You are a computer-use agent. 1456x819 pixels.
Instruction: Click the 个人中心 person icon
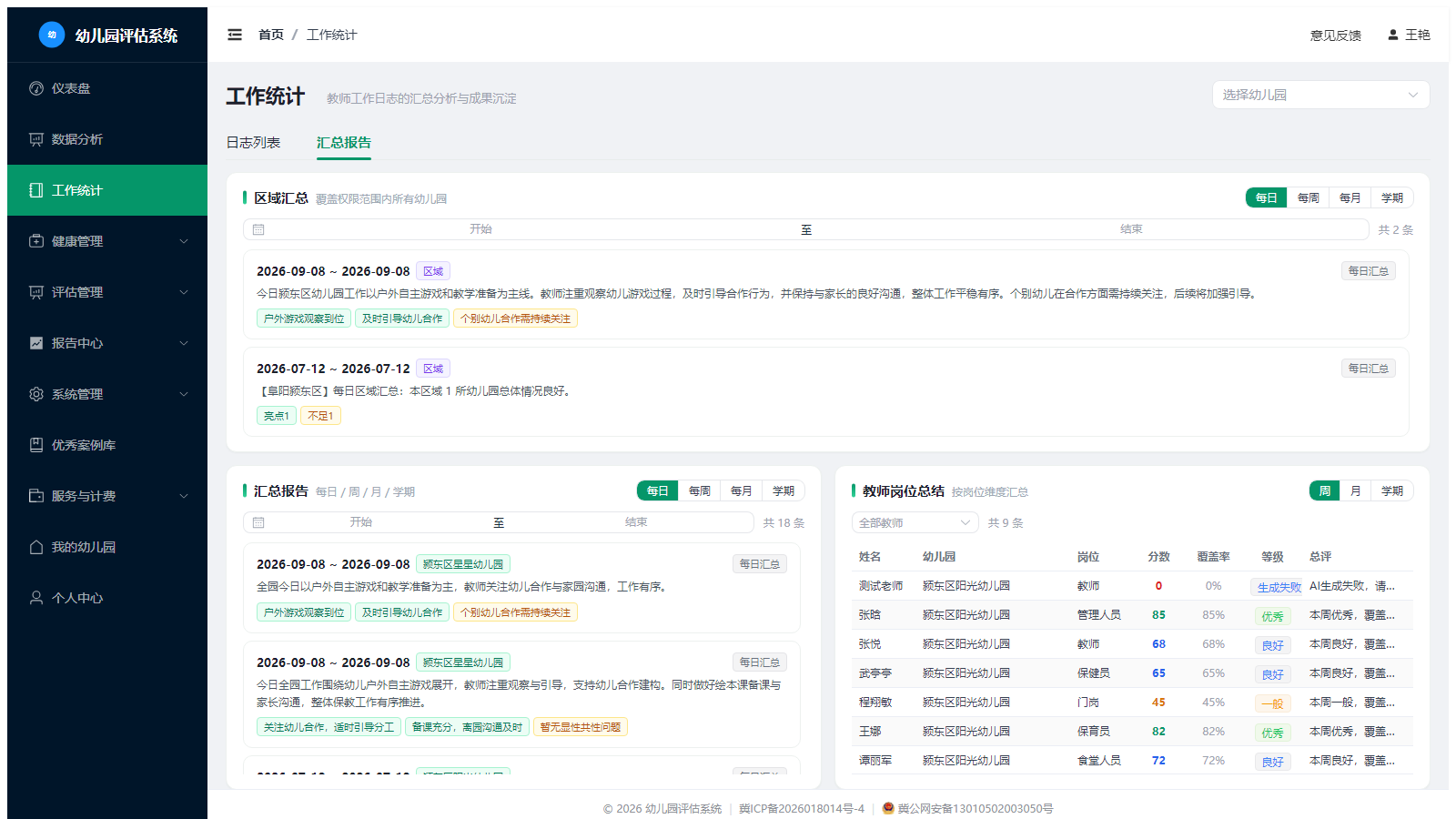36,598
